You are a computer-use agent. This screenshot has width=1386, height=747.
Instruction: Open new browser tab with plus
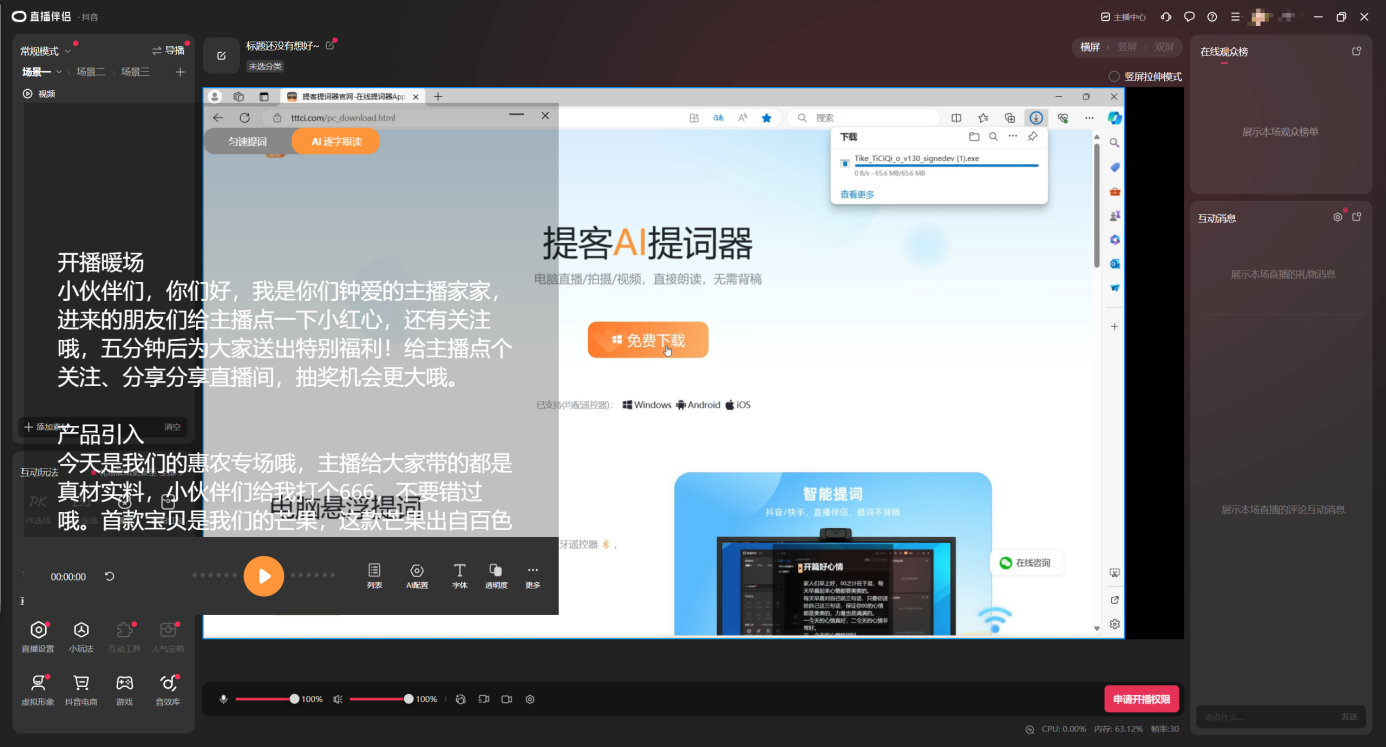[438, 97]
